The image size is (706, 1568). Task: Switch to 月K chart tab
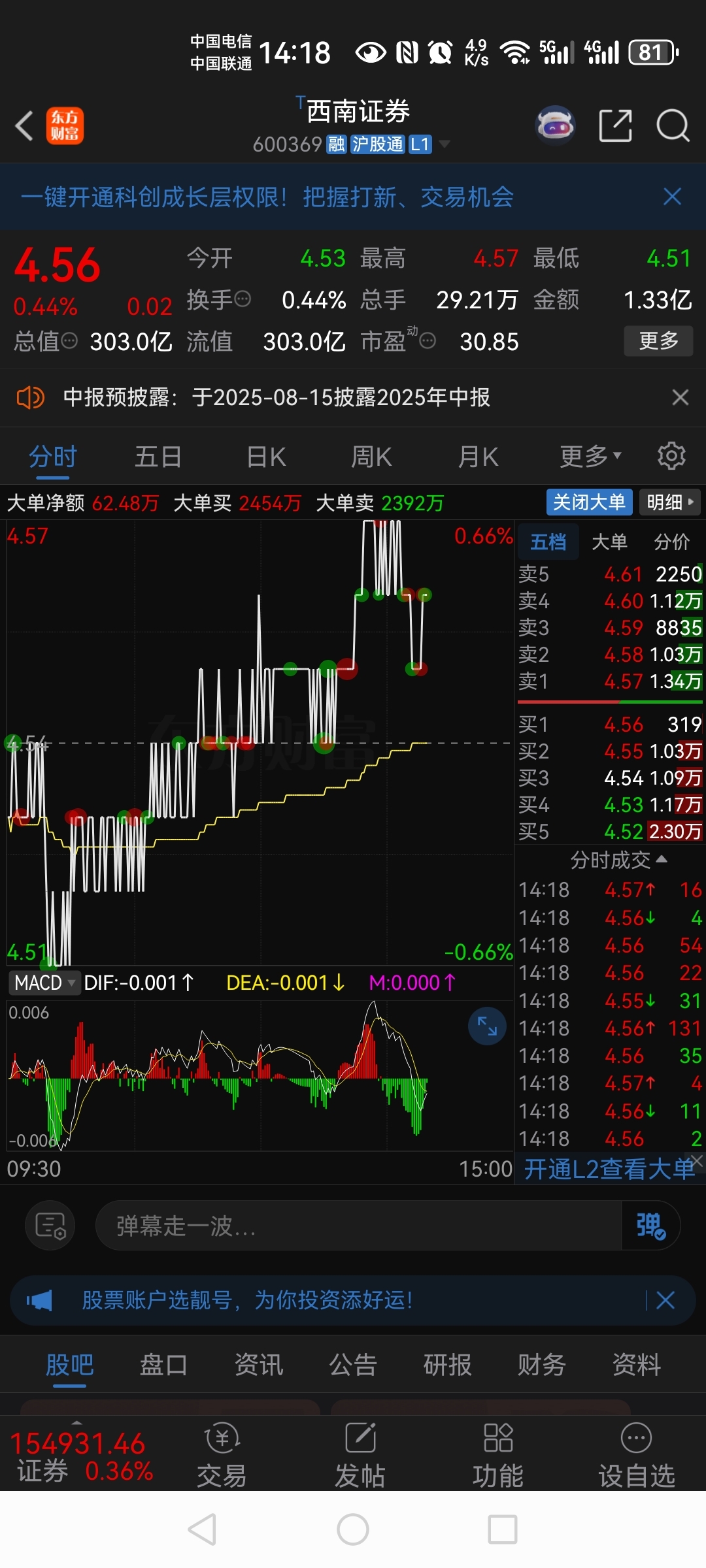(478, 456)
